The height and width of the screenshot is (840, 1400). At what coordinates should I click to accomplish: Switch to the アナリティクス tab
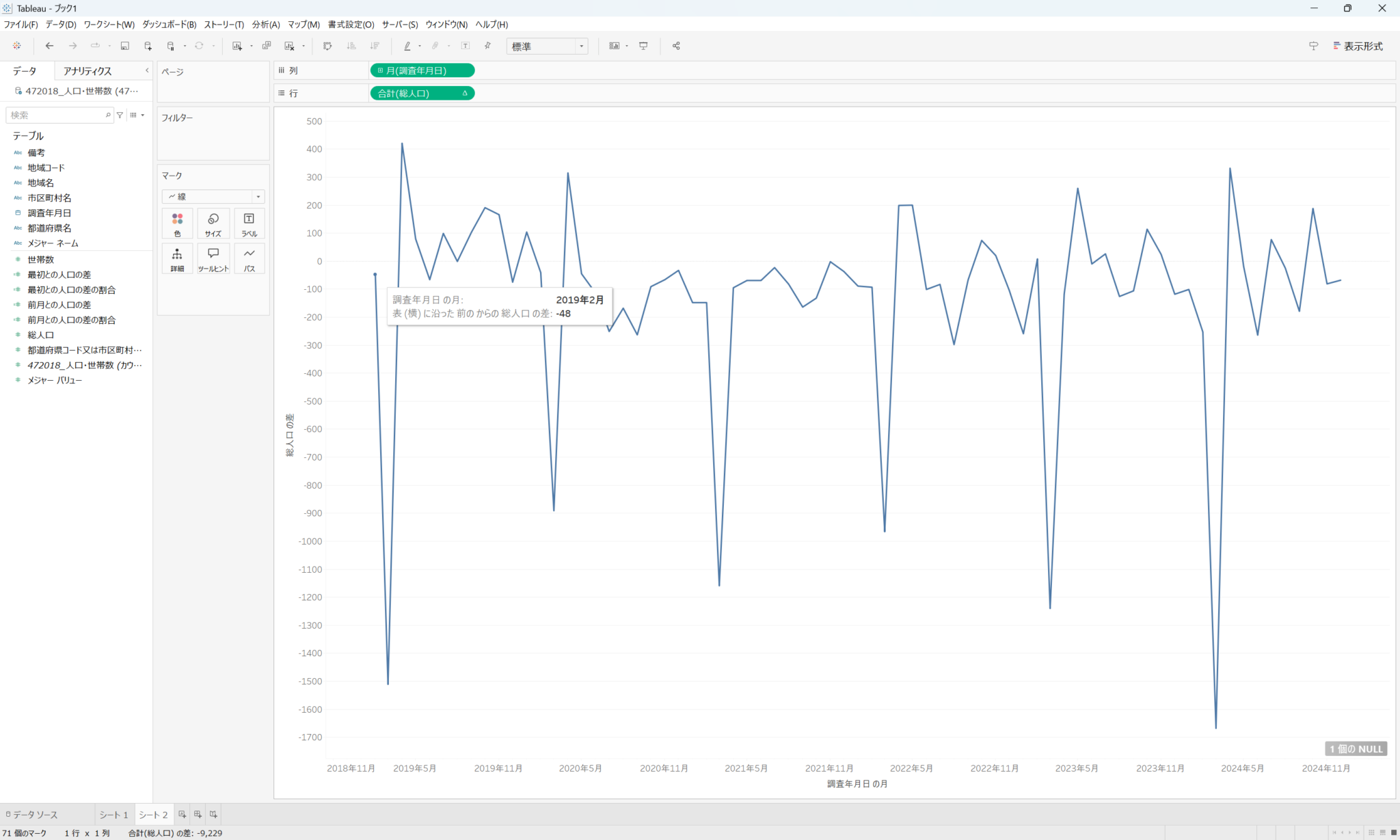[x=87, y=70]
